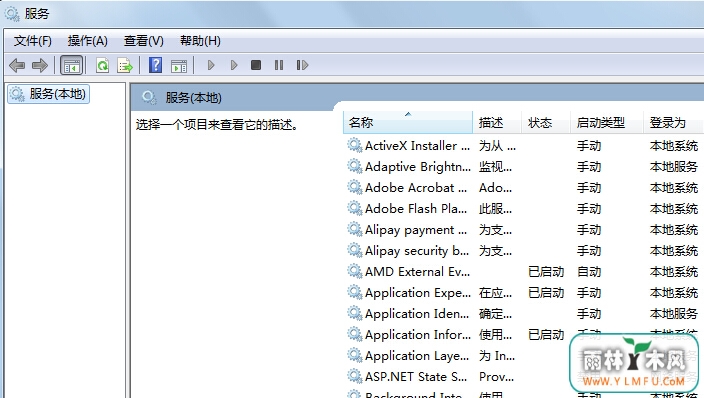The image size is (704, 398).
Task: Click the Pause service icon
Action: coord(279,65)
